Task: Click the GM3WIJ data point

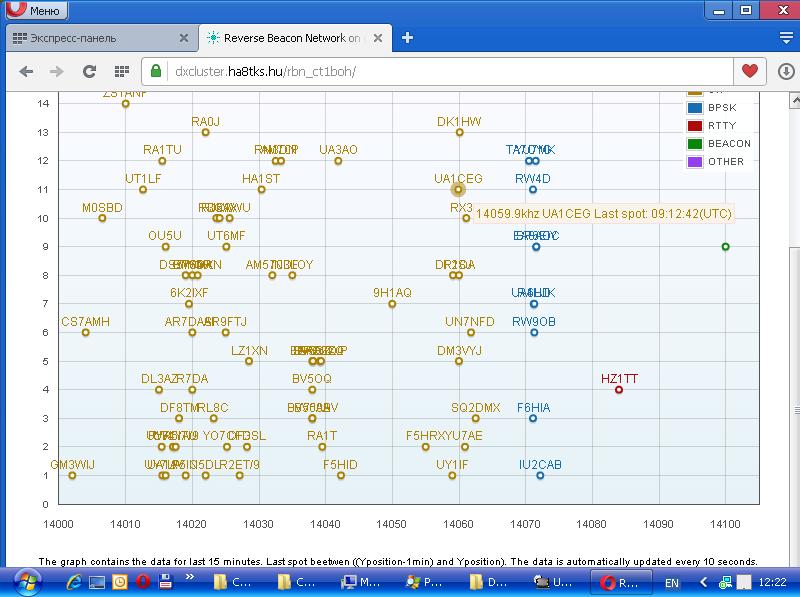Action: click(72, 475)
